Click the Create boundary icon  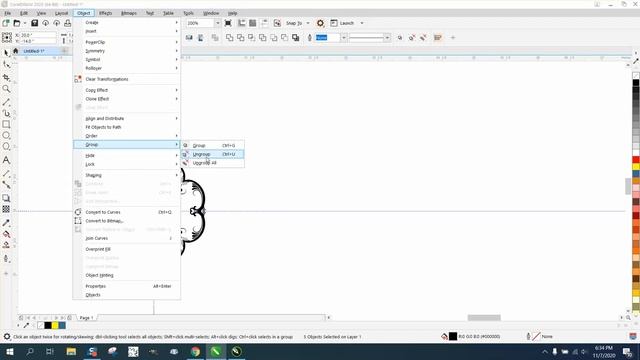click(296, 38)
